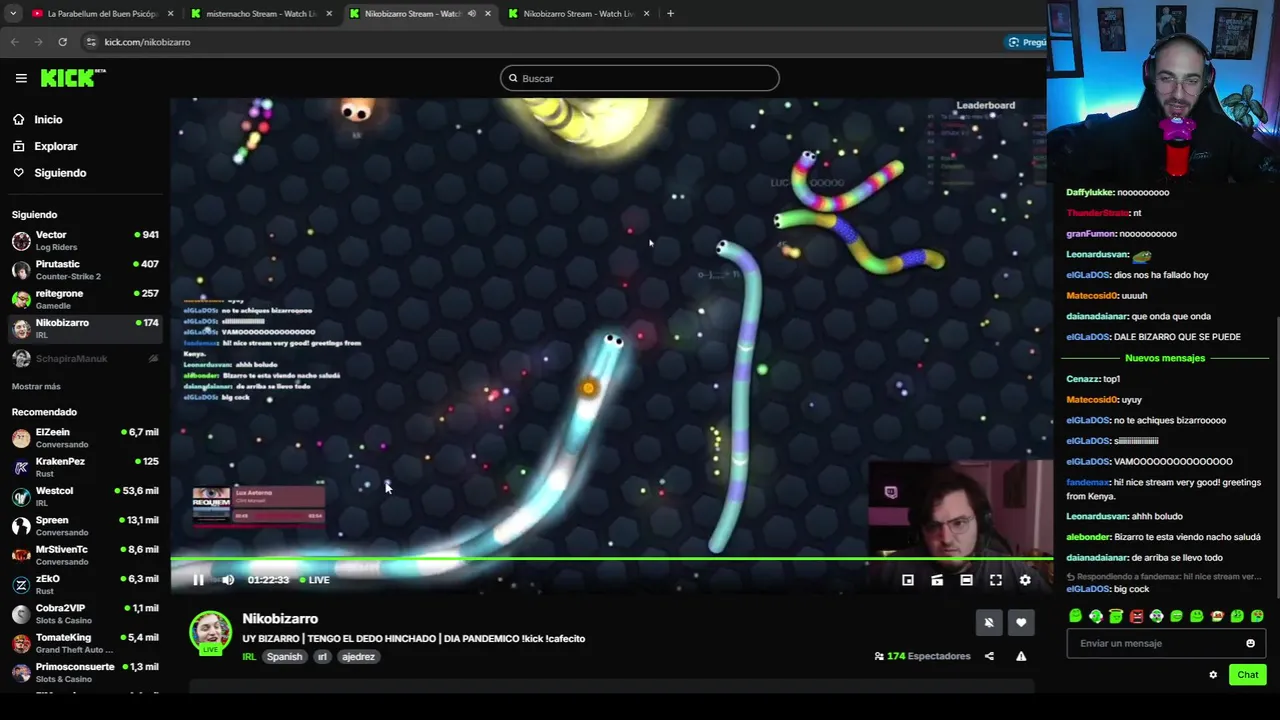This screenshot has height=720, width=1280.
Task: Open the Kick hamburger menu
Action: tap(21, 78)
